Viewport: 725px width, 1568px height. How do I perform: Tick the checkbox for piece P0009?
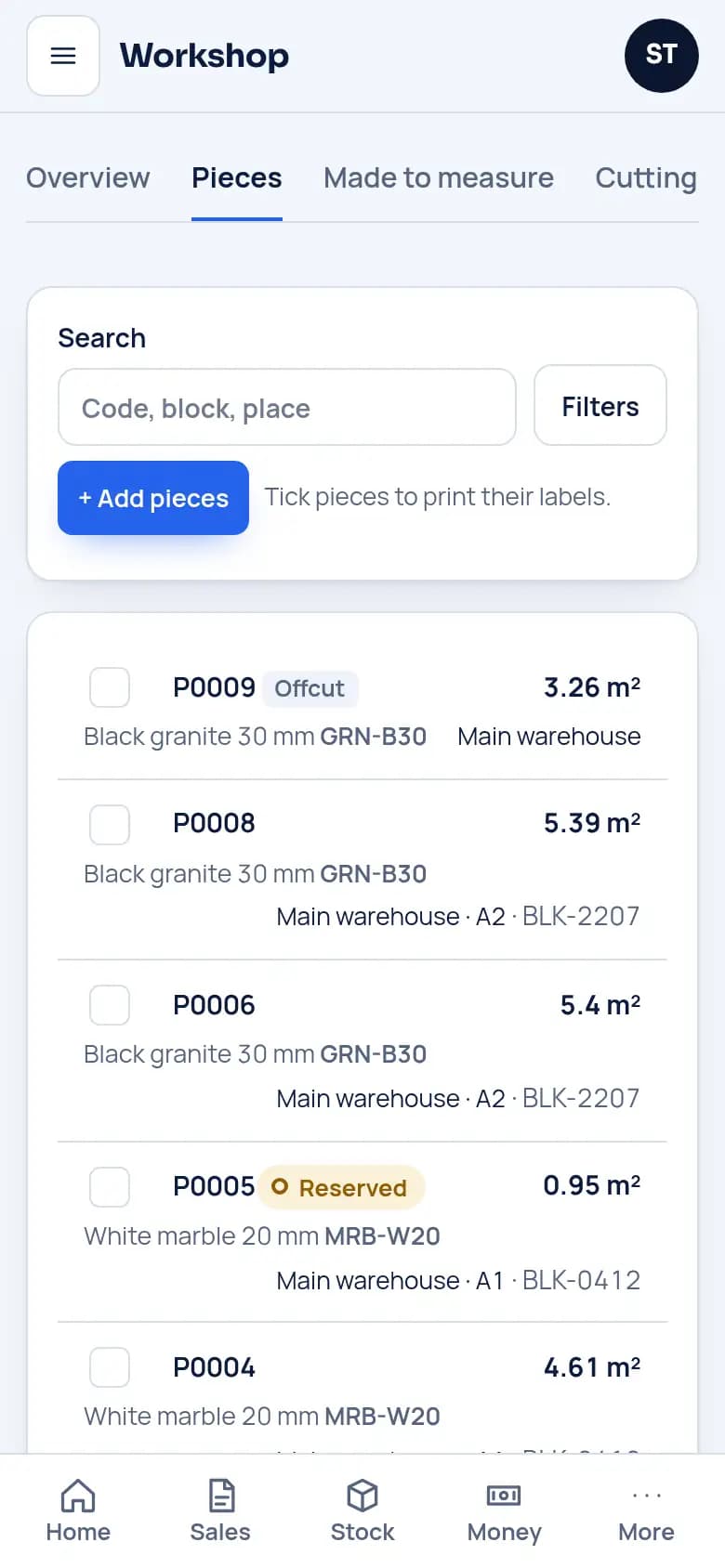tap(110, 687)
